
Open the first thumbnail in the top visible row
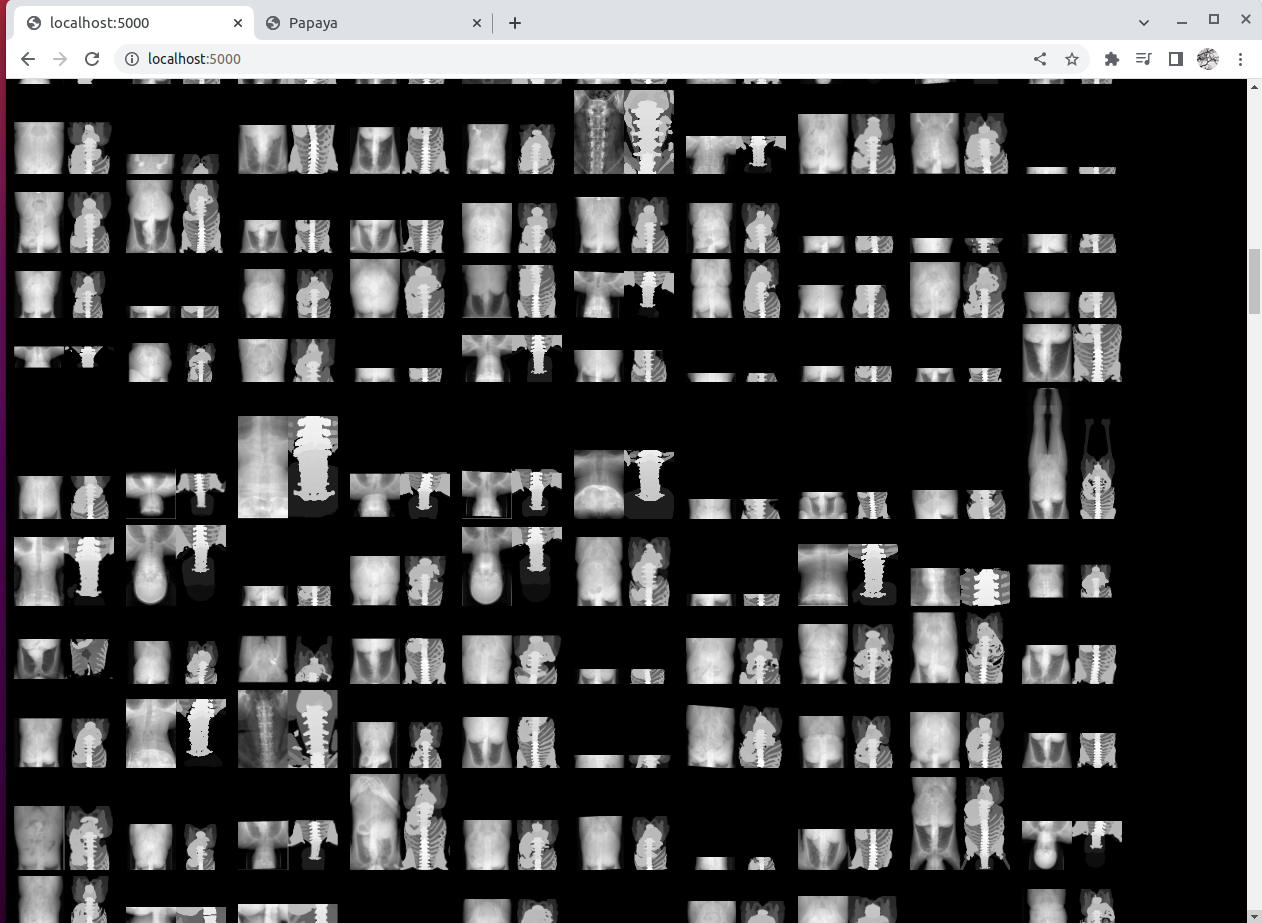point(64,148)
